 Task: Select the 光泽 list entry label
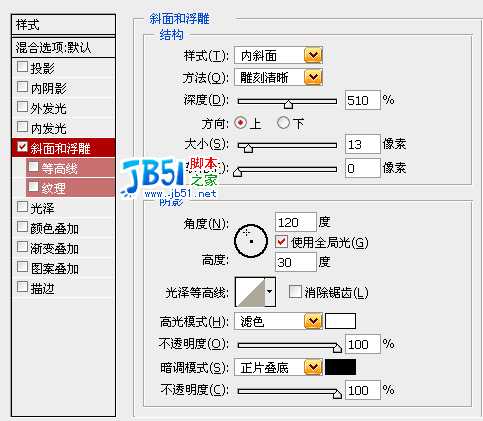[42, 209]
